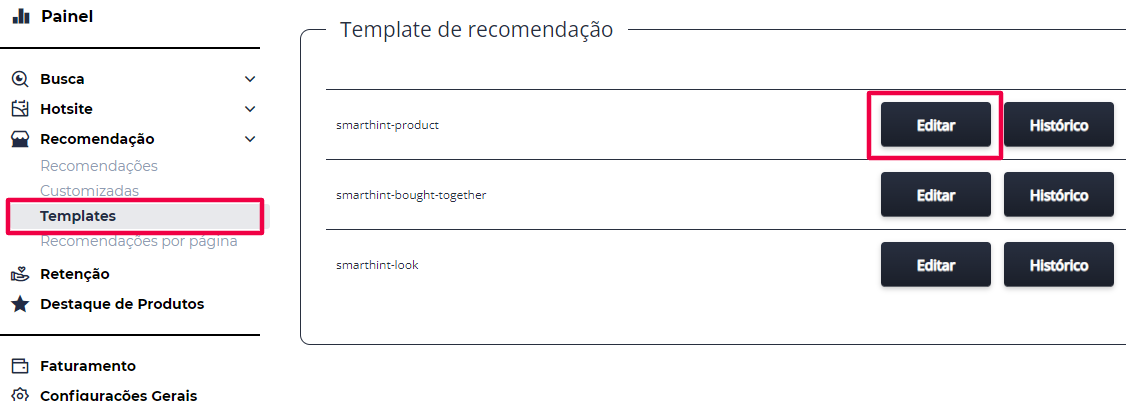Click the Configurações Gerais gear icon
Image resolution: width=1126 pixels, height=401 pixels.
coord(21,395)
